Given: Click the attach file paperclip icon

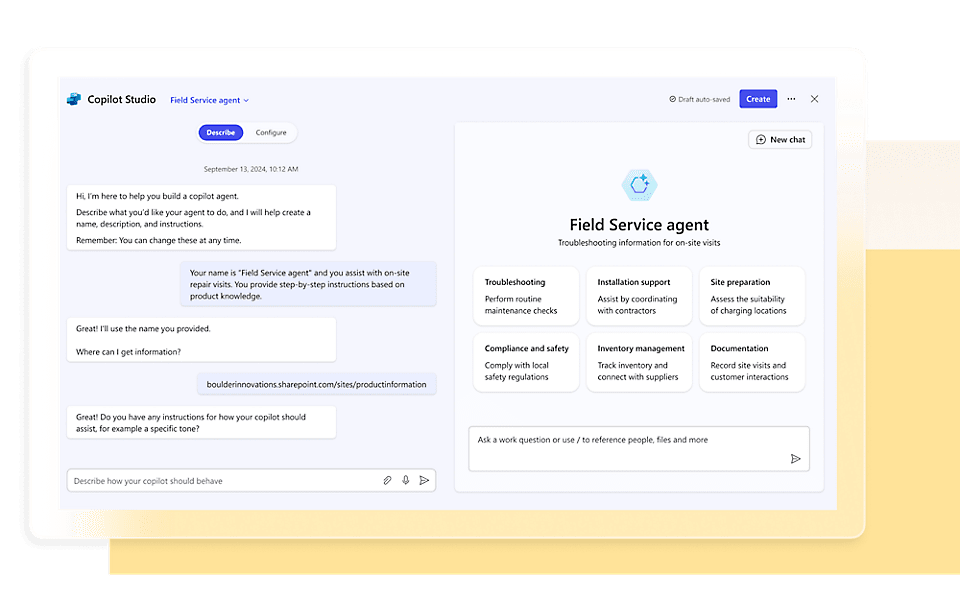Looking at the screenshot, I should (387, 481).
